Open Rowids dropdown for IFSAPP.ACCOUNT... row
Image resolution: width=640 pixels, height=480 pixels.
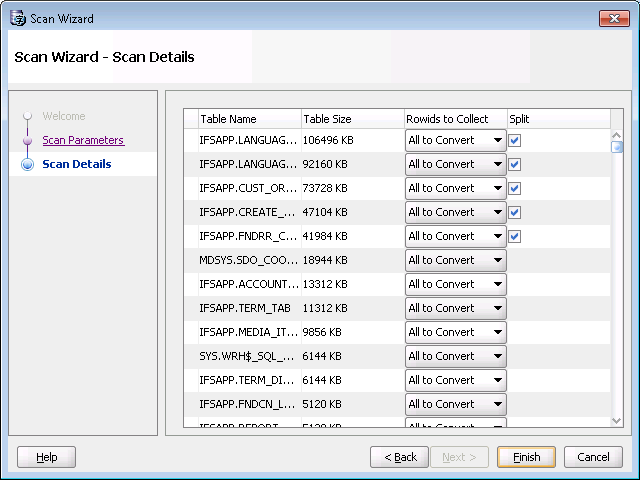tap(456, 284)
